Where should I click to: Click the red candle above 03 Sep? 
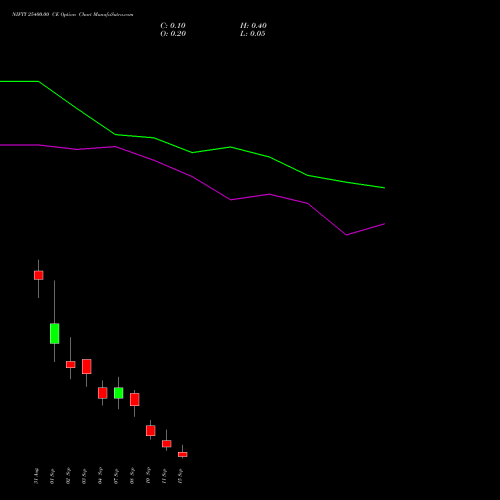point(87,366)
